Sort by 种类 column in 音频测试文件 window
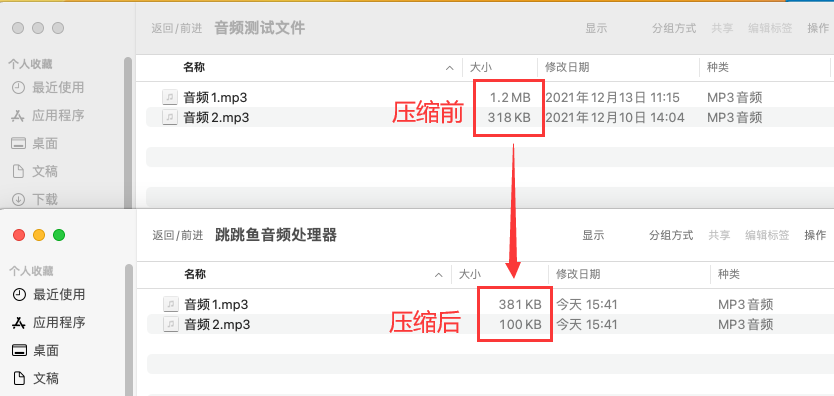The width and height of the screenshot is (834, 396). click(x=718, y=68)
